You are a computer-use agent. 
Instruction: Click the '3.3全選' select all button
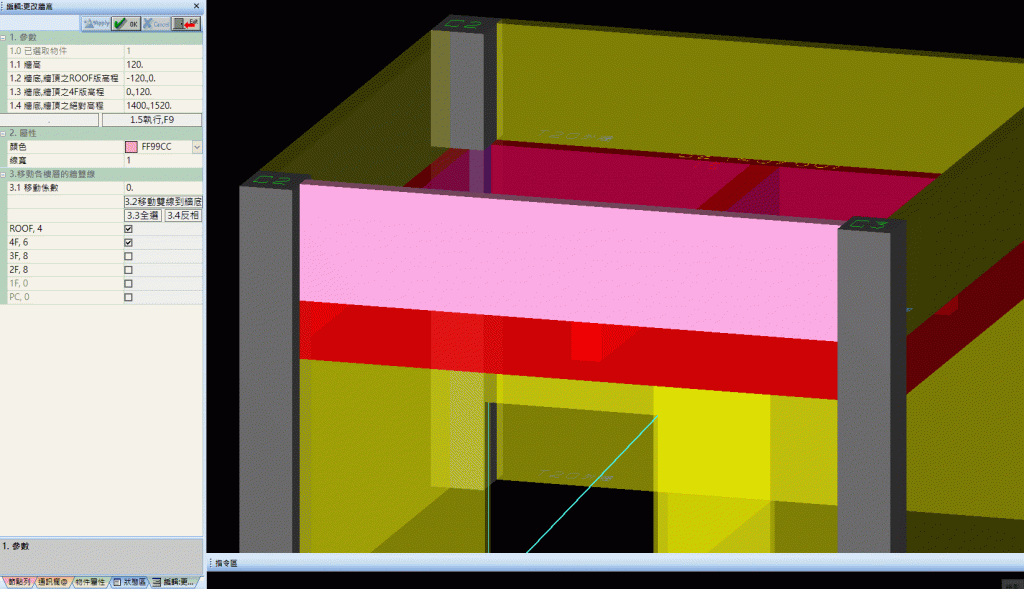pyautogui.click(x=143, y=215)
